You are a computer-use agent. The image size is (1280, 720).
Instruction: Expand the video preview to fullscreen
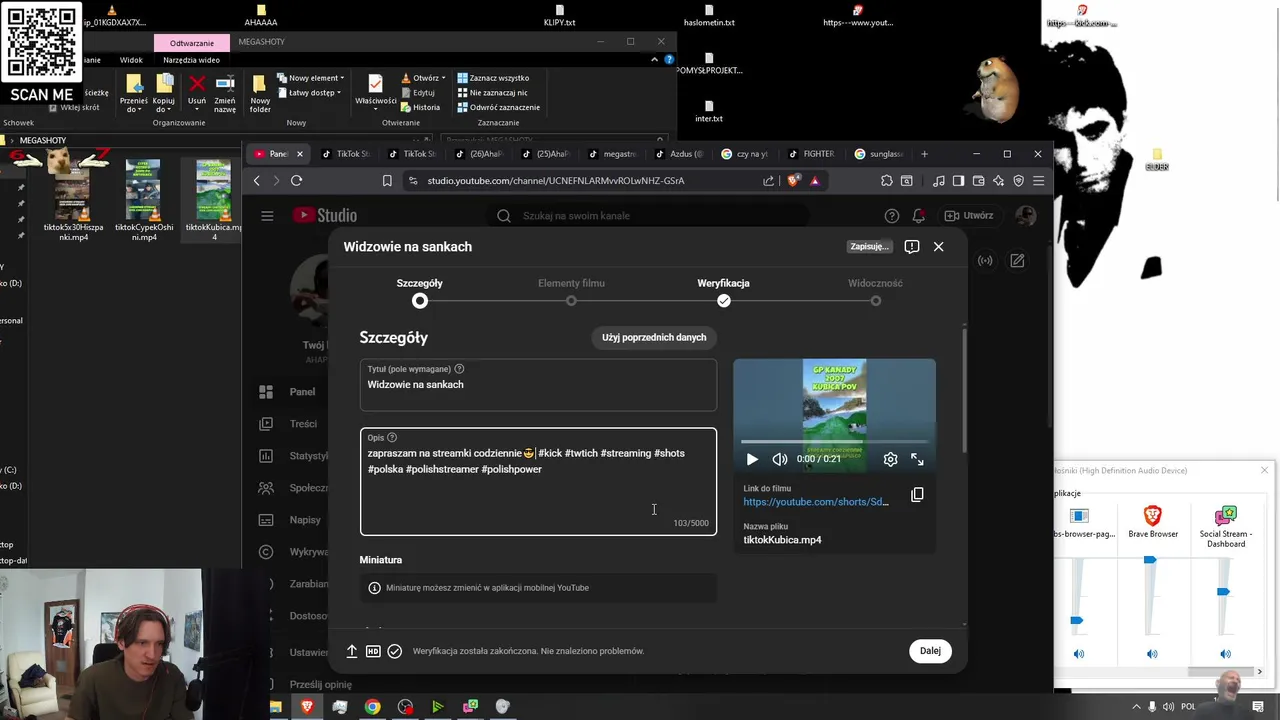coord(917,459)
